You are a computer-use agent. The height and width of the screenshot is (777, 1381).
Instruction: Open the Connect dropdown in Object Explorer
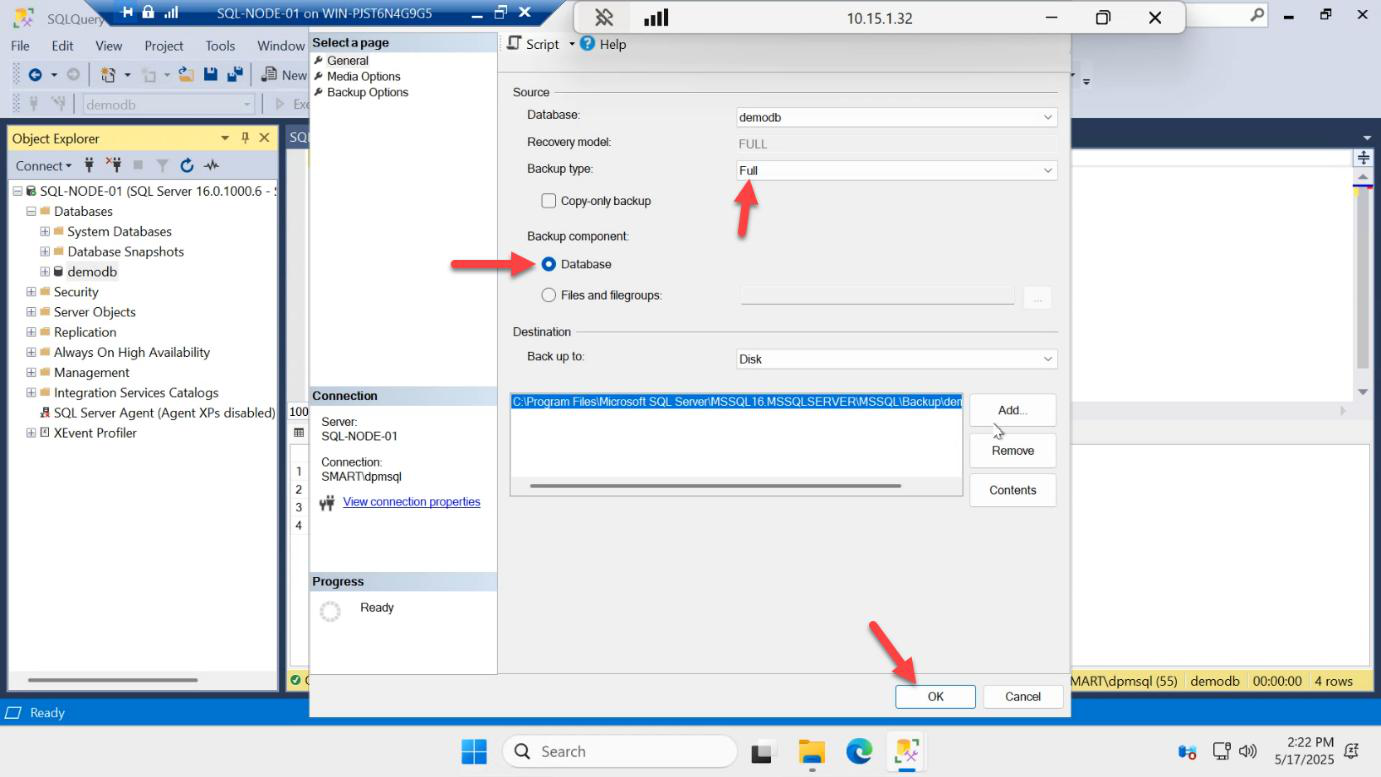[x=43, y=165]
